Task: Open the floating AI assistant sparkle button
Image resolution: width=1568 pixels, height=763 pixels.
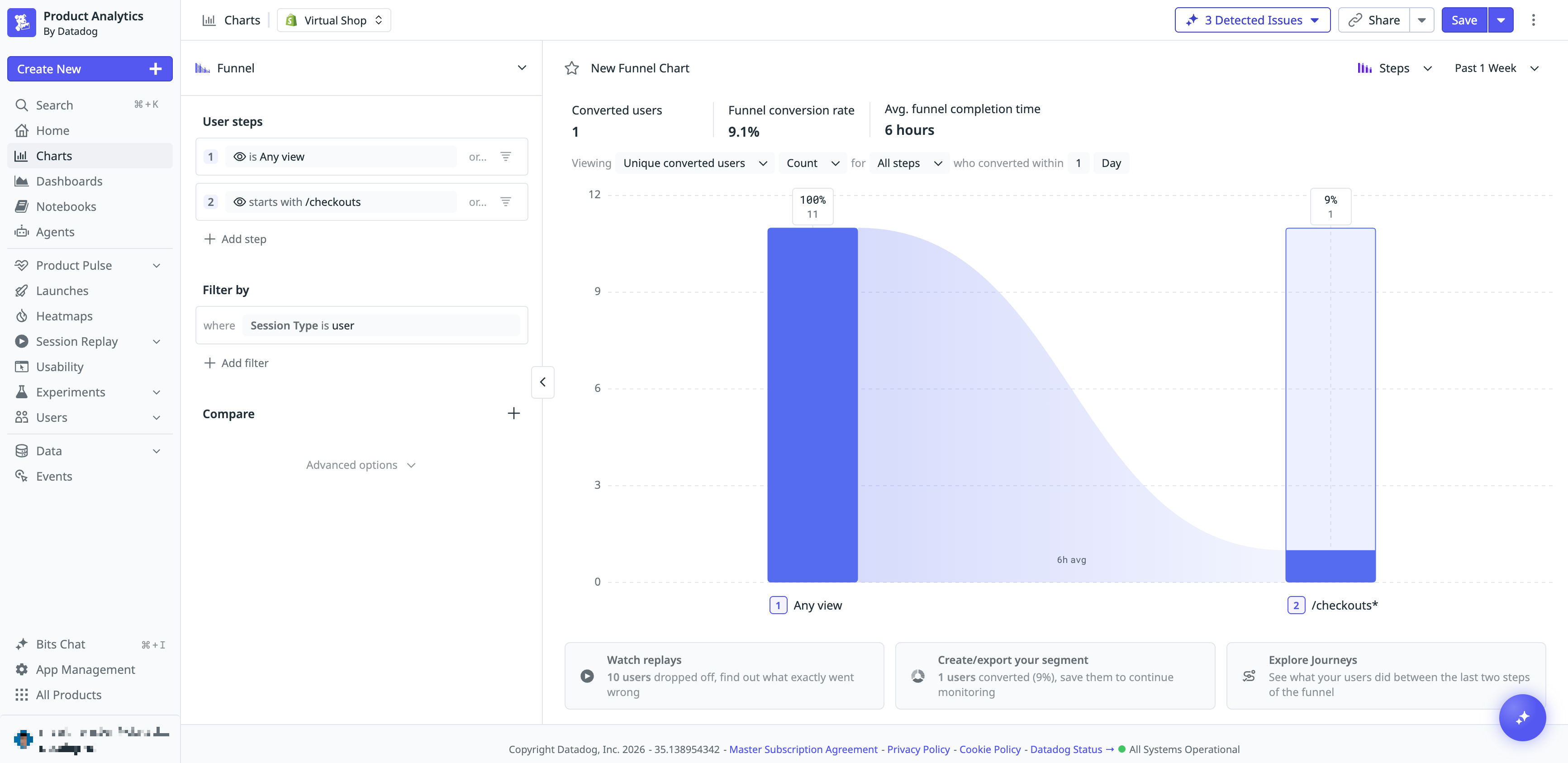Action: (x=1522, y=717)
